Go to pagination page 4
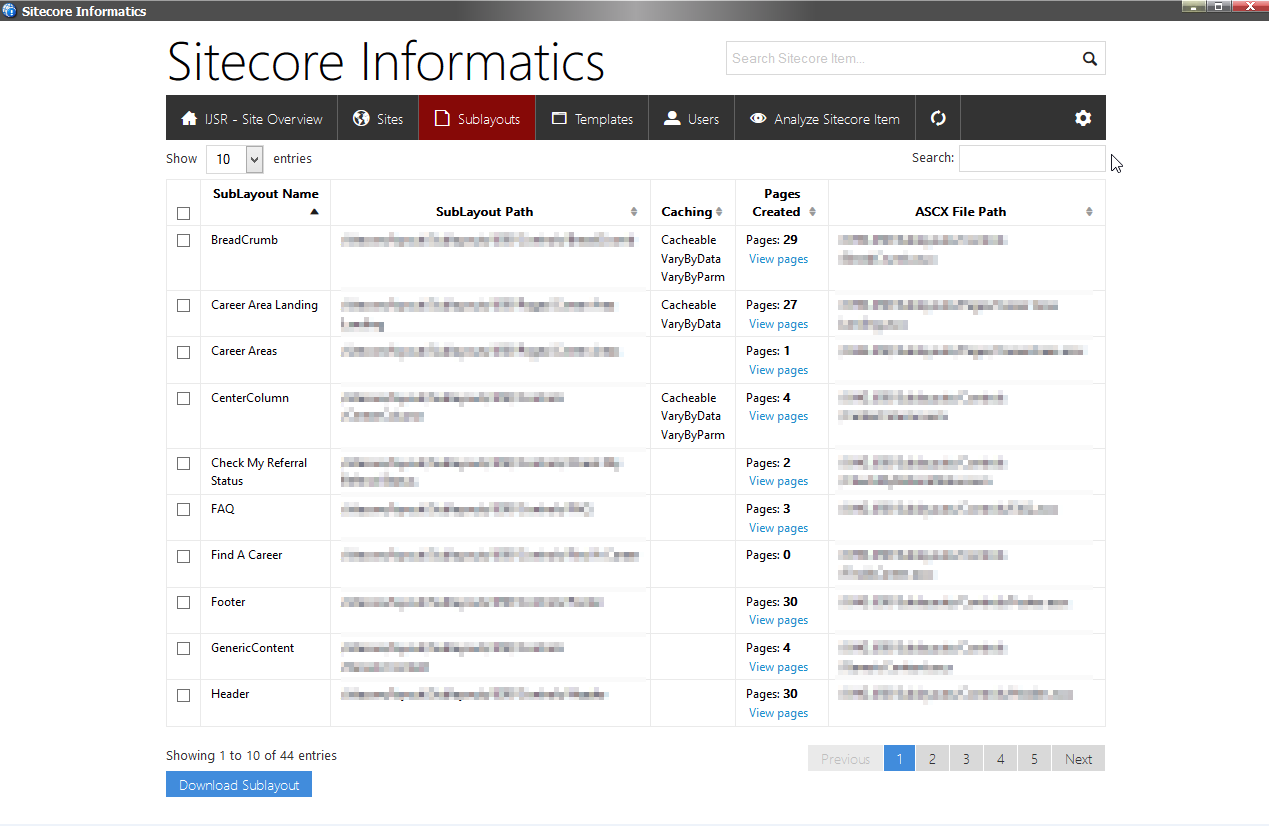1269x826 pixels. coord(1000,759)
